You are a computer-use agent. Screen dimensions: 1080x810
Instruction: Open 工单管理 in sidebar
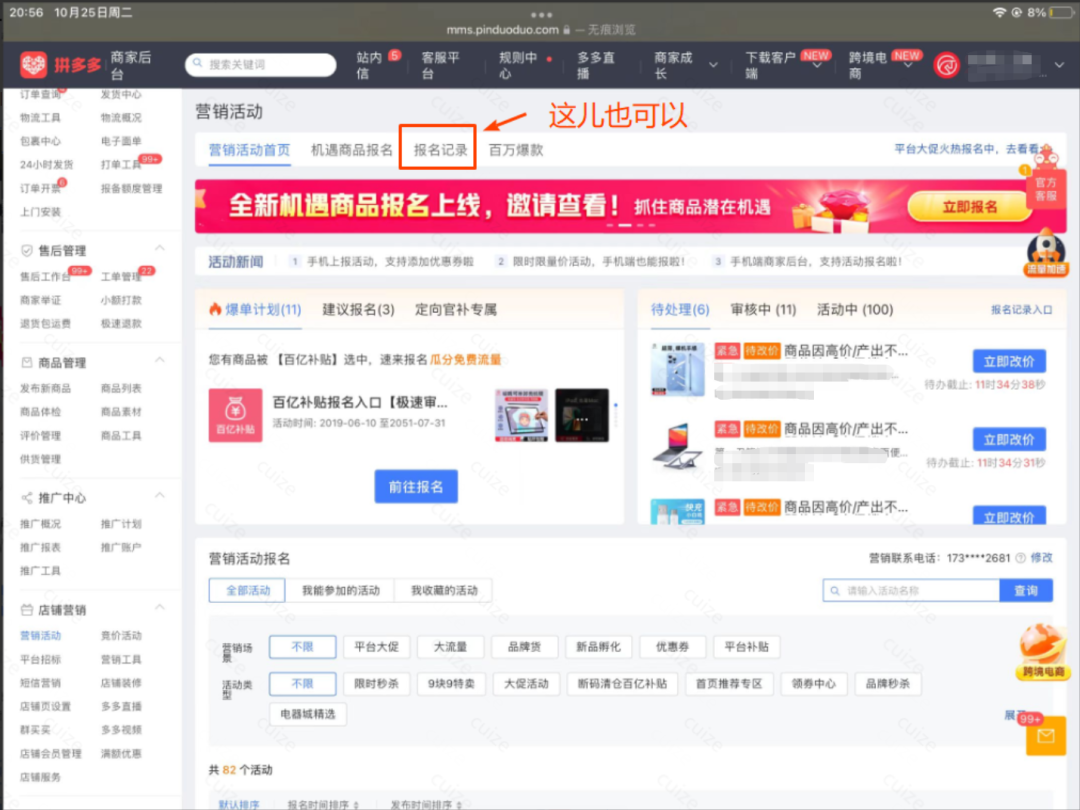point(121,277)
